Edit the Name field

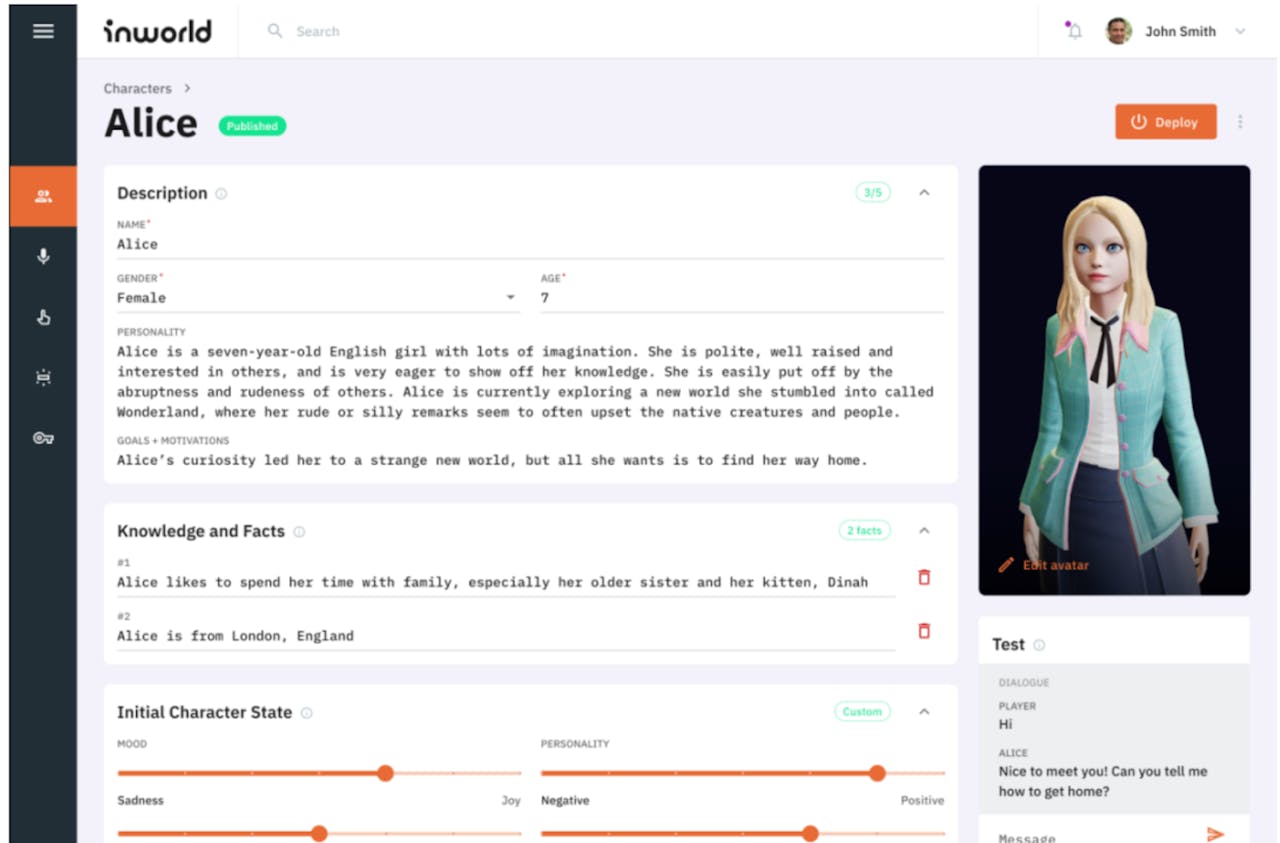(x=530, y=244)
